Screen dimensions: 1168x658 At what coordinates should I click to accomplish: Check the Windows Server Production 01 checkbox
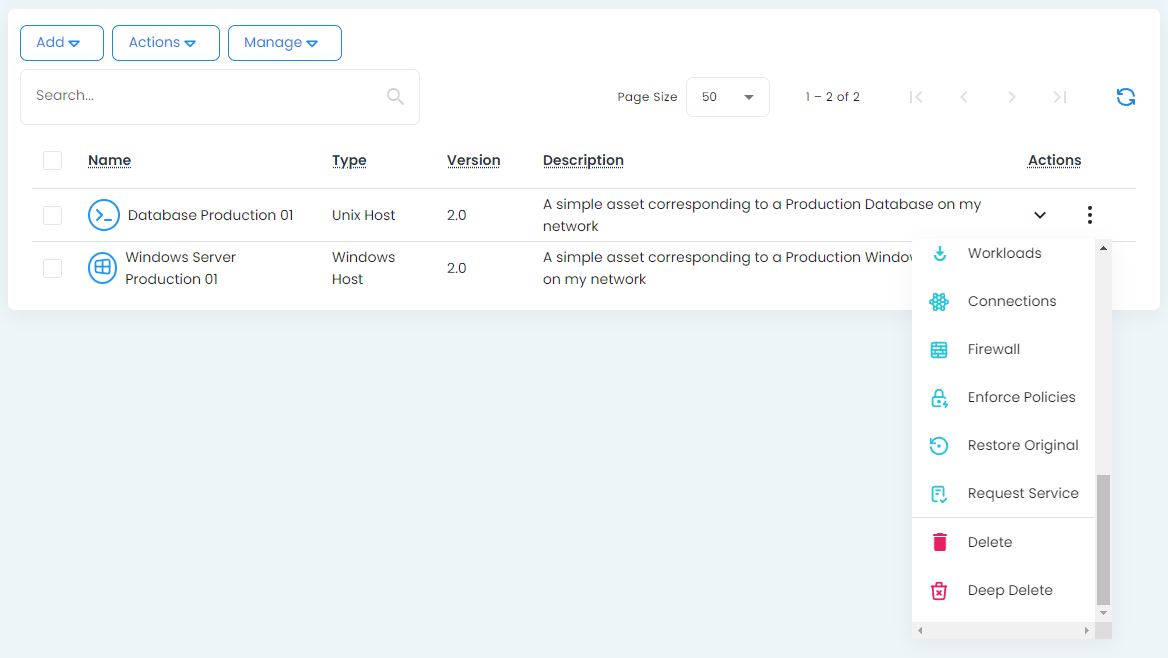click(53, 268)
